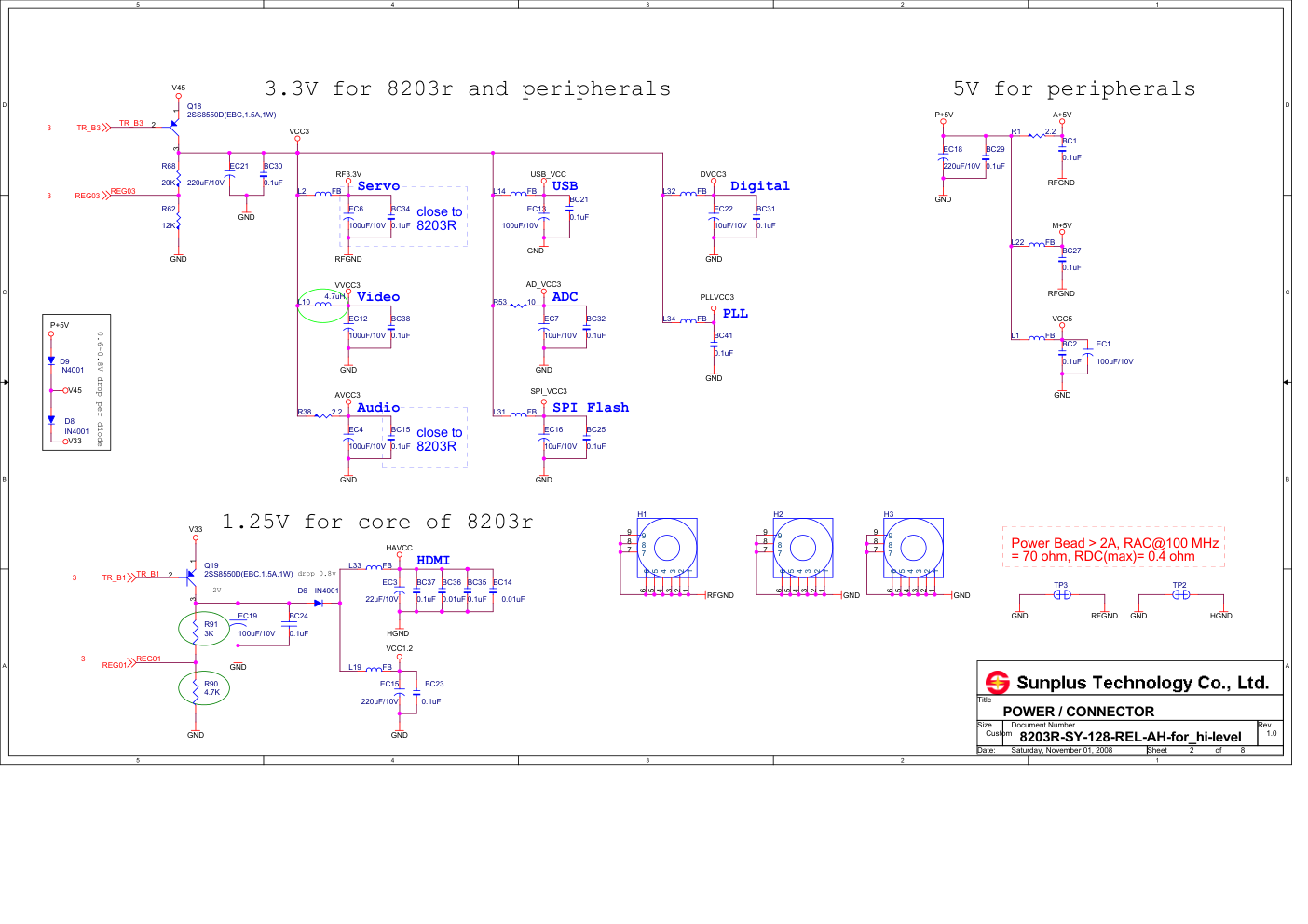The height and width of the screenshot is (924, 1308).
Task: Click document number "8203R-SY-128-REL-AH-for_hi-level"
Action: 1130,737
